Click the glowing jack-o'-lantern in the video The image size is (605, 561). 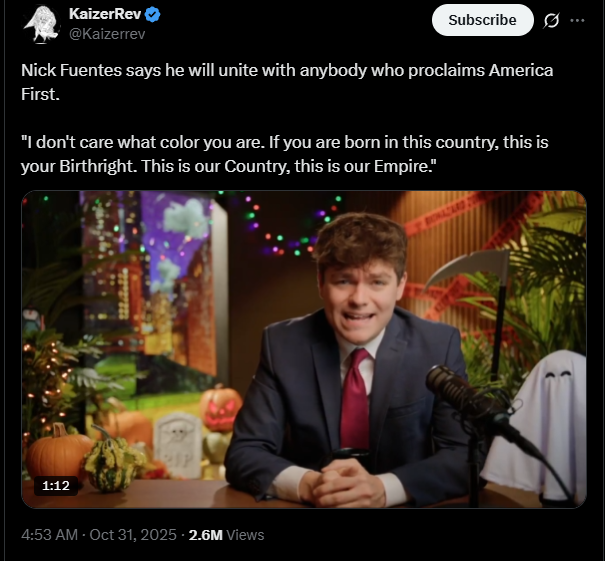coord(220,408)
